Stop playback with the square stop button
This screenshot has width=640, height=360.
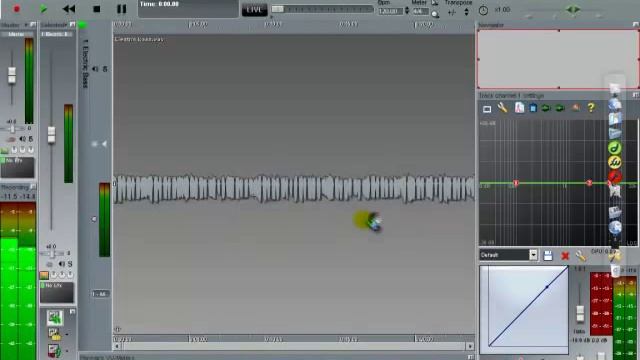click(96, 9)
